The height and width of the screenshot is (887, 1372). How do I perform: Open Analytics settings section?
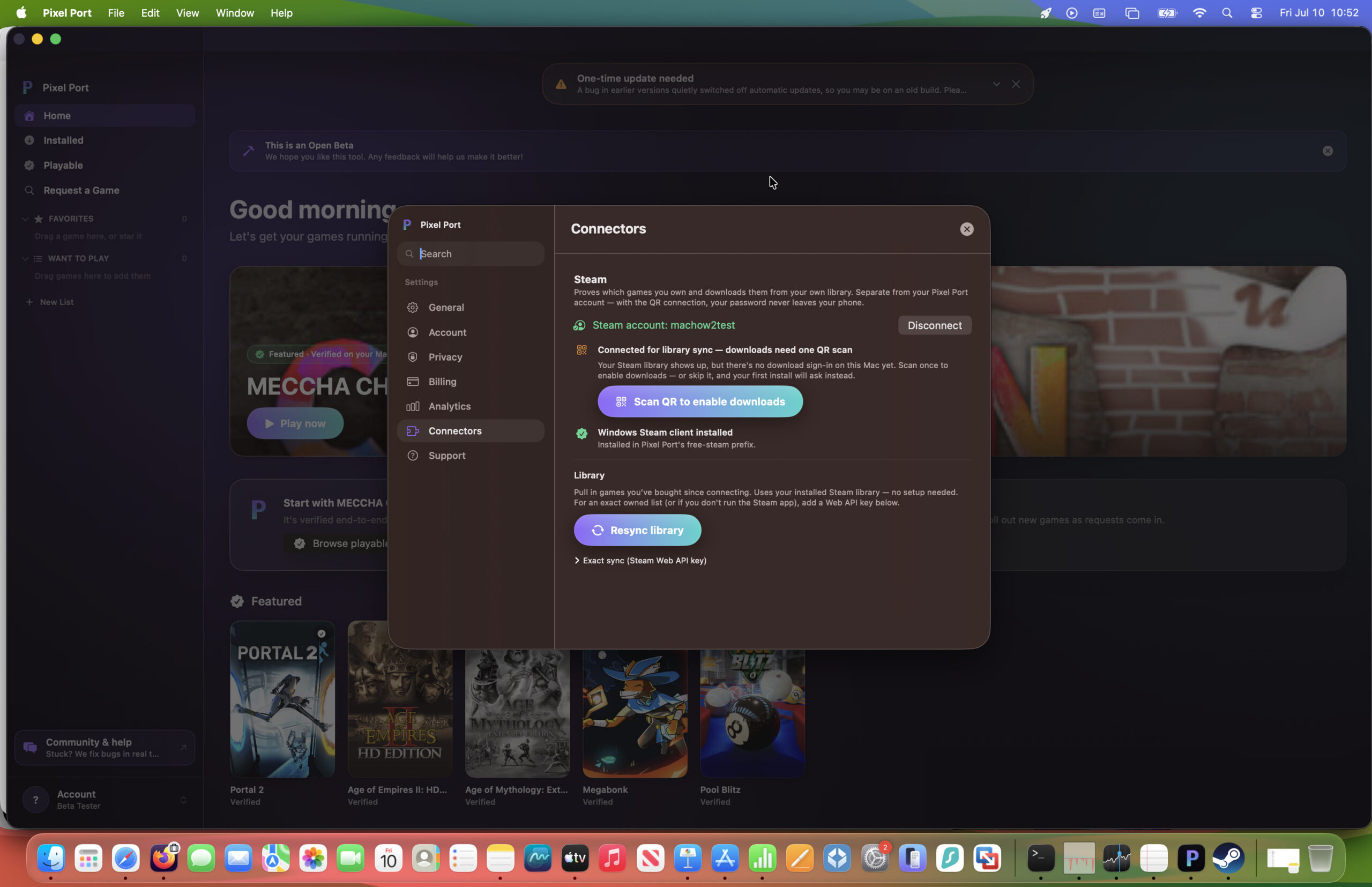[470, 406]
